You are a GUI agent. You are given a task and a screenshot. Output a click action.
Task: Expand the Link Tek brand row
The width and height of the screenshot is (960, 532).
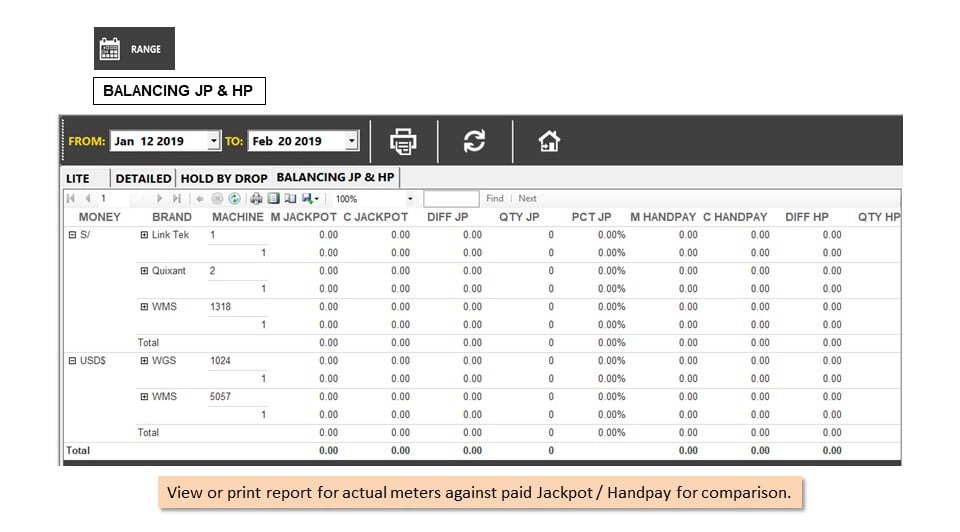point(144,234)
